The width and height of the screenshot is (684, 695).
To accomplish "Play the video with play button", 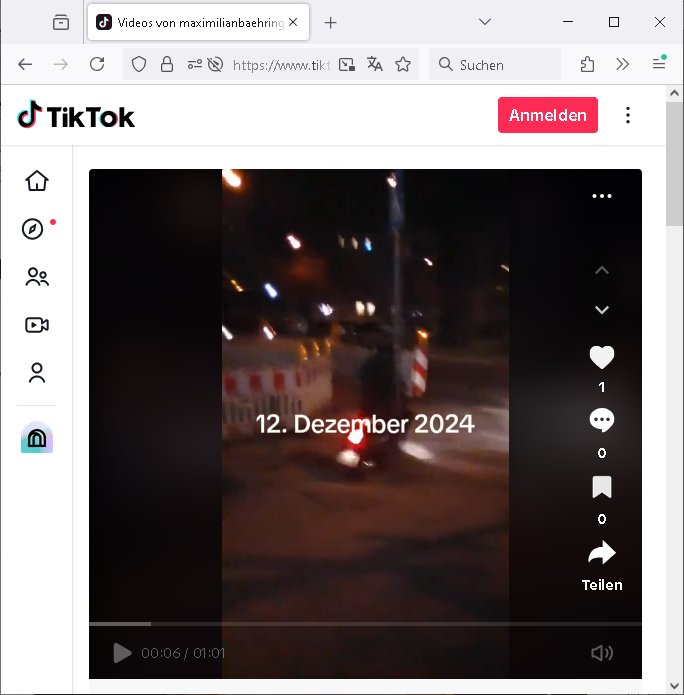I will click(x=122, y=653).
